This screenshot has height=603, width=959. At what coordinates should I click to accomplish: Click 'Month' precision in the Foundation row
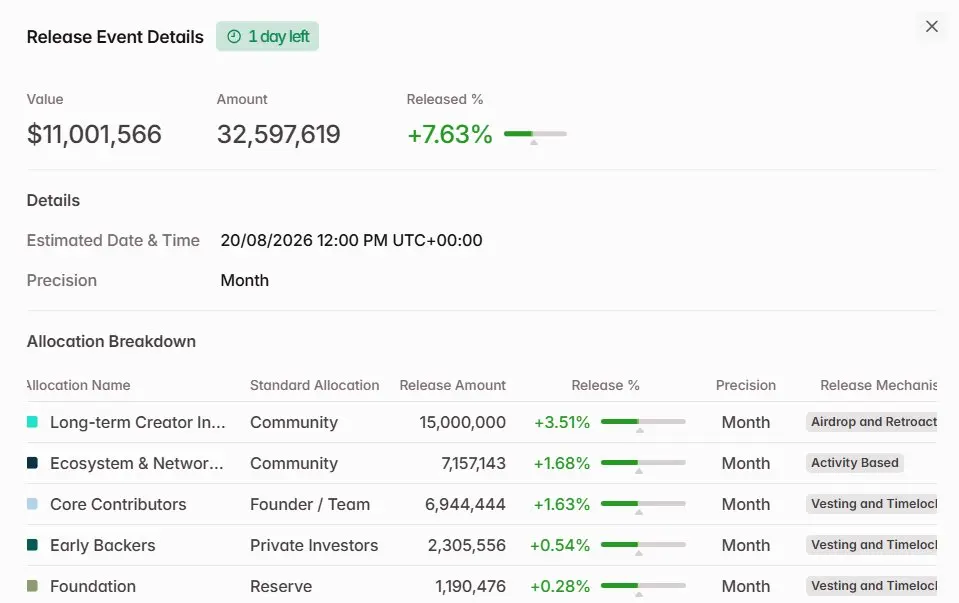click(x=746, y=586)
